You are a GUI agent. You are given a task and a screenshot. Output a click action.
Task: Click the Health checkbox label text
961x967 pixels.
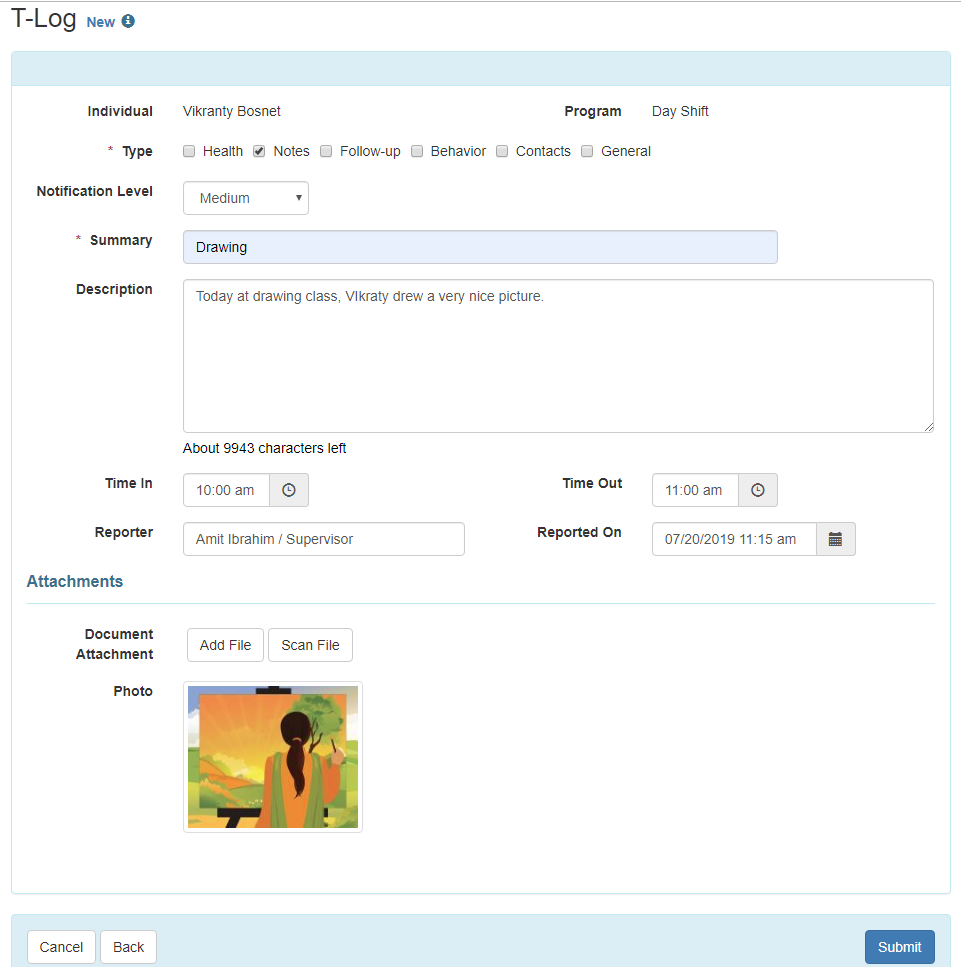tap(223, 151)
